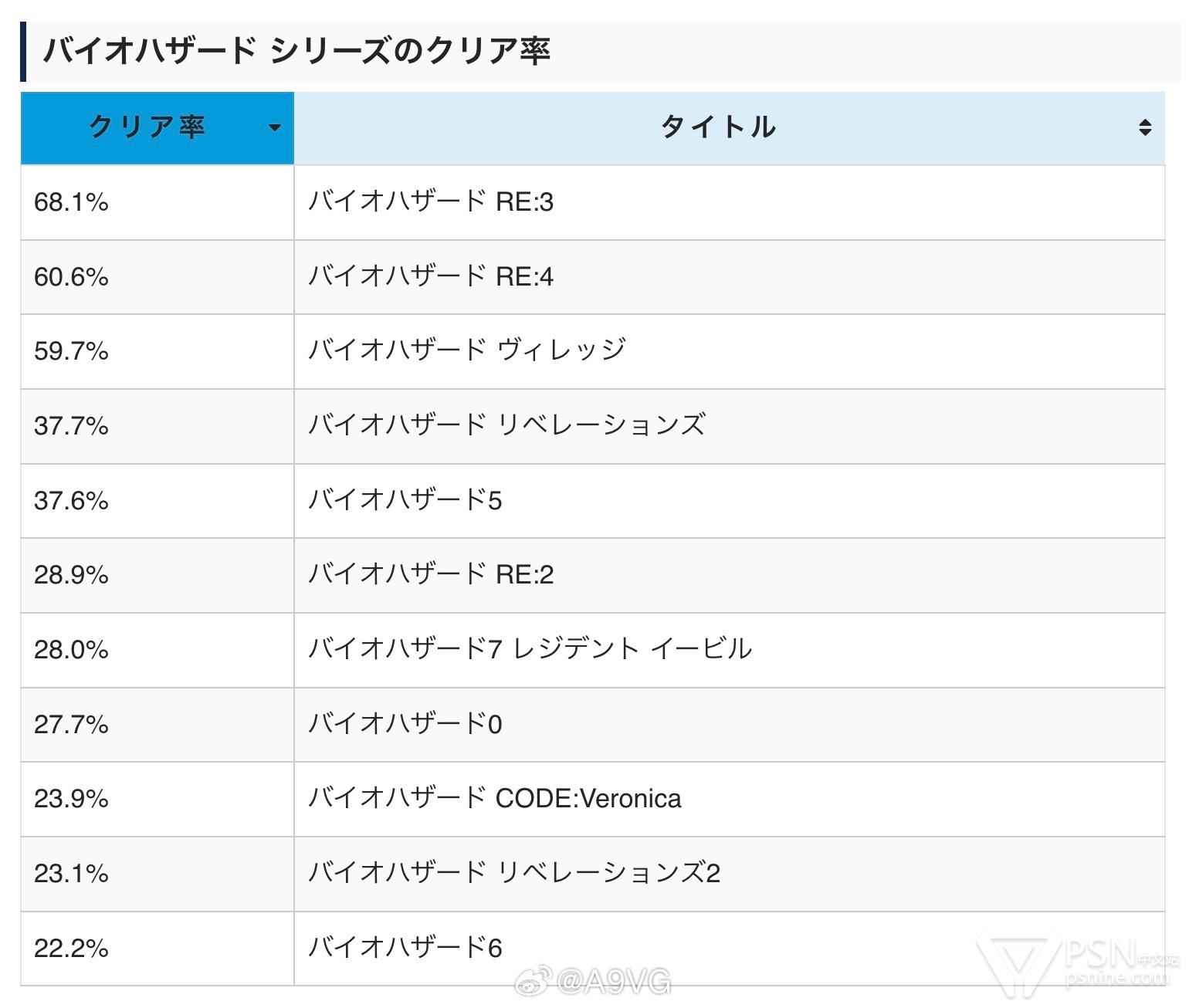Select the タイトル column header
Image resolution: width=1189 pixels, height=1008 pixels.
click(729, 128)
